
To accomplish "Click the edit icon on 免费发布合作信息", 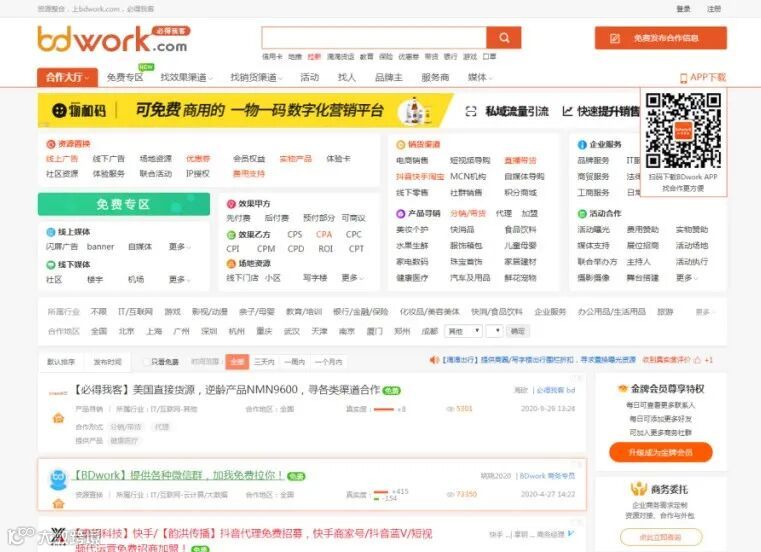I will (614, 38).
